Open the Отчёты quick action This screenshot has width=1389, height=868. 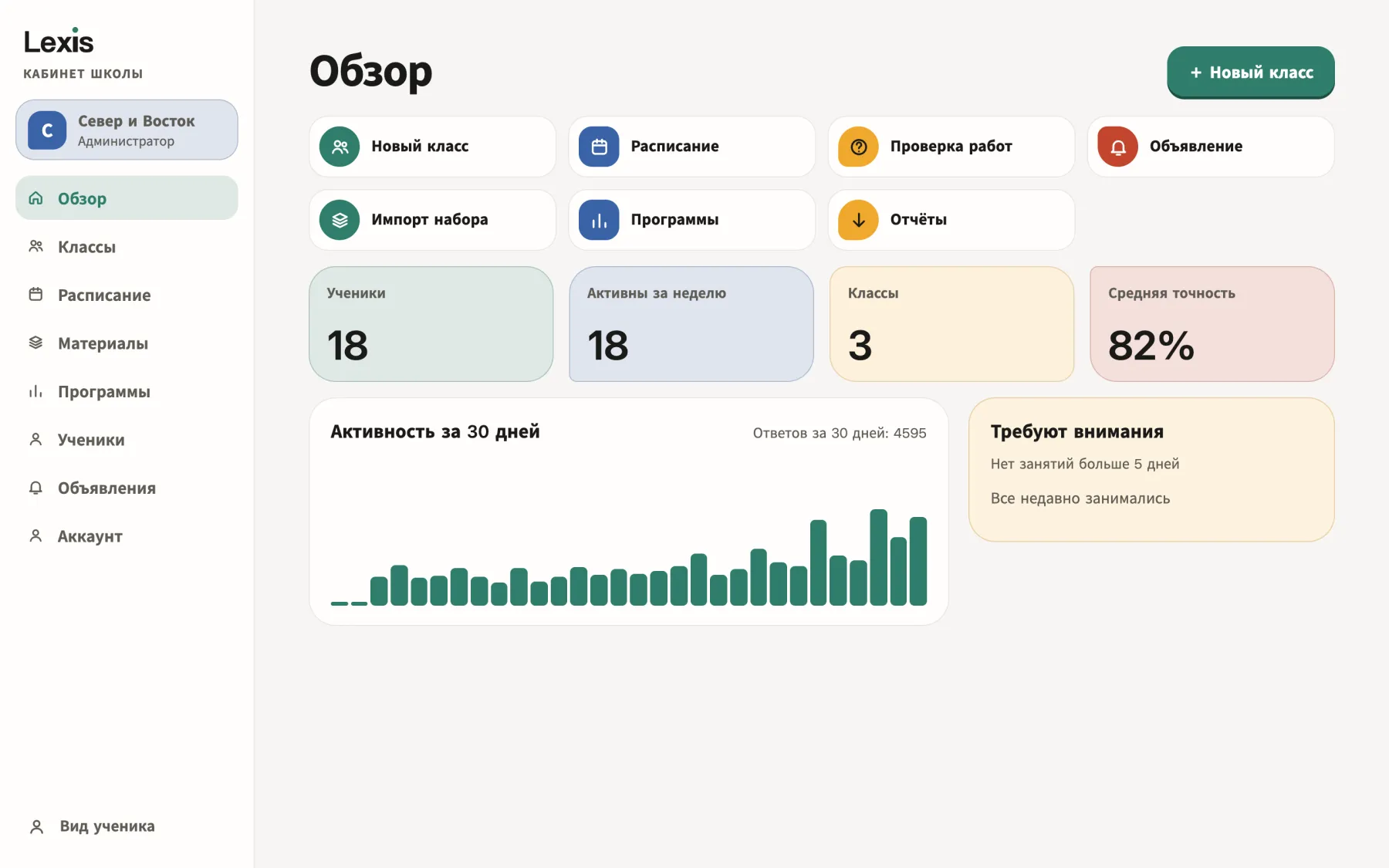[951, 220]
